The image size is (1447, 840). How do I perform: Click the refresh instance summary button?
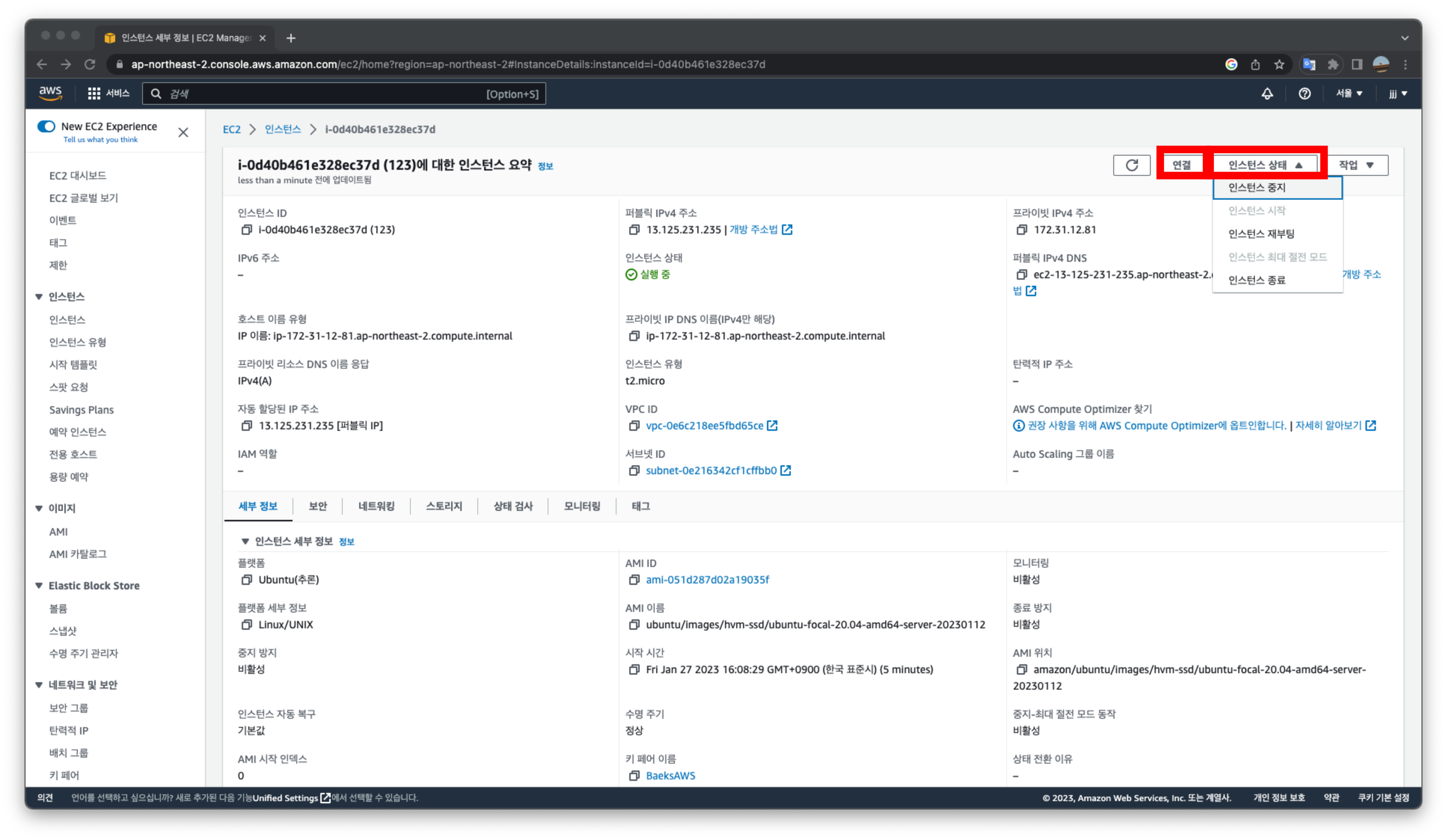(x=1131, y=165)
